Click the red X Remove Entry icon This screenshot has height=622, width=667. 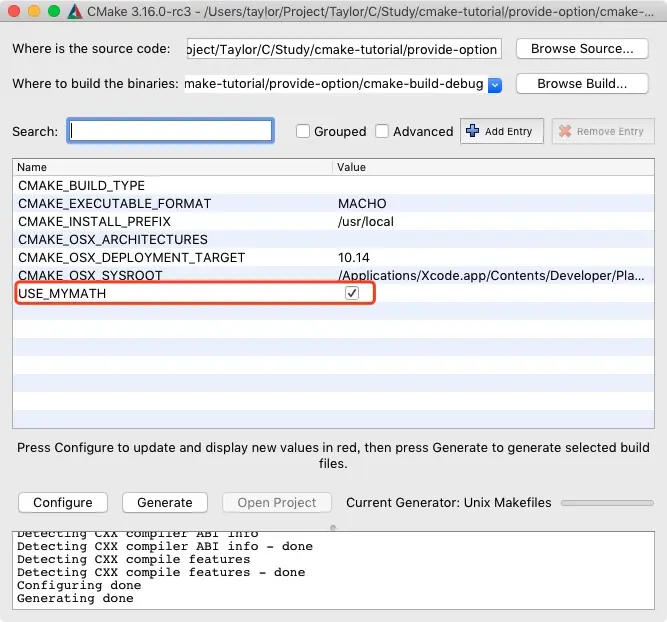click(x=565, y=131)
